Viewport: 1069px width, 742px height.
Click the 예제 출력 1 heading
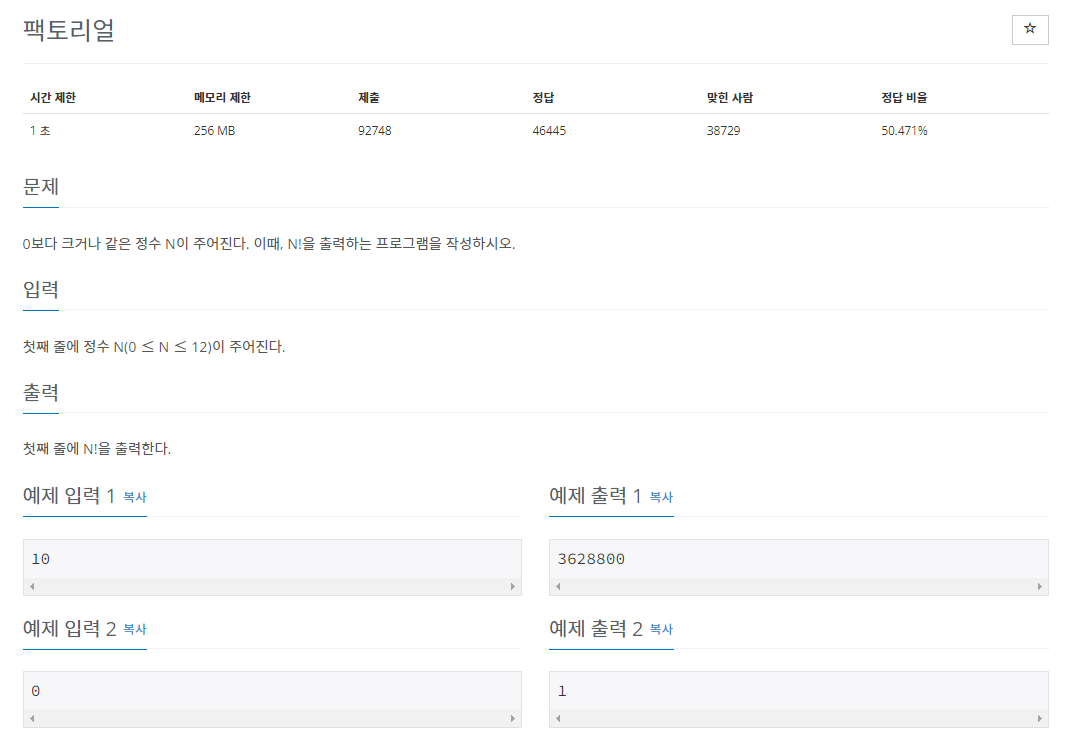pyautogui.click(x=595, y=496)
